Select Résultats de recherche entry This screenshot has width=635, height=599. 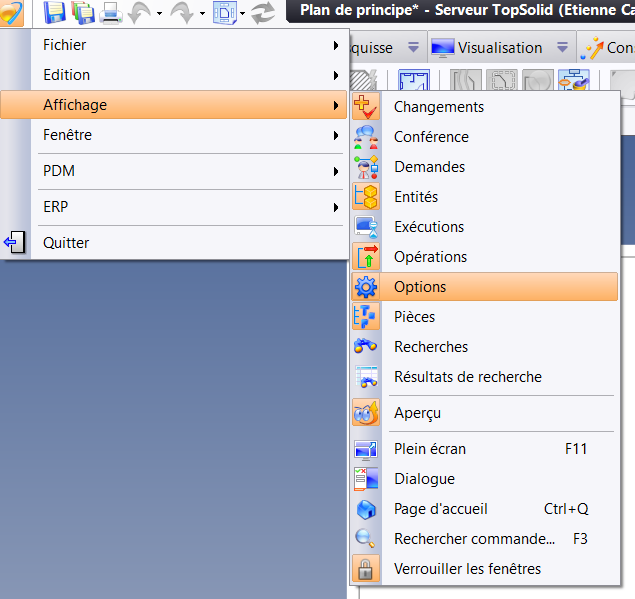click(485, 377)
